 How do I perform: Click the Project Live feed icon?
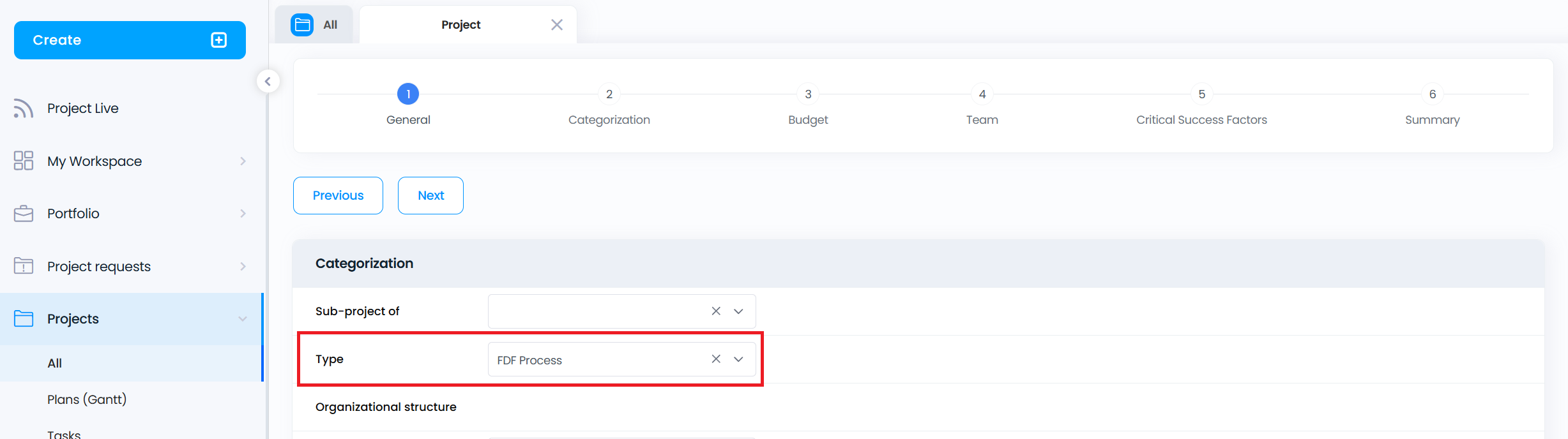pyautogui.click(x=24, y=108)
